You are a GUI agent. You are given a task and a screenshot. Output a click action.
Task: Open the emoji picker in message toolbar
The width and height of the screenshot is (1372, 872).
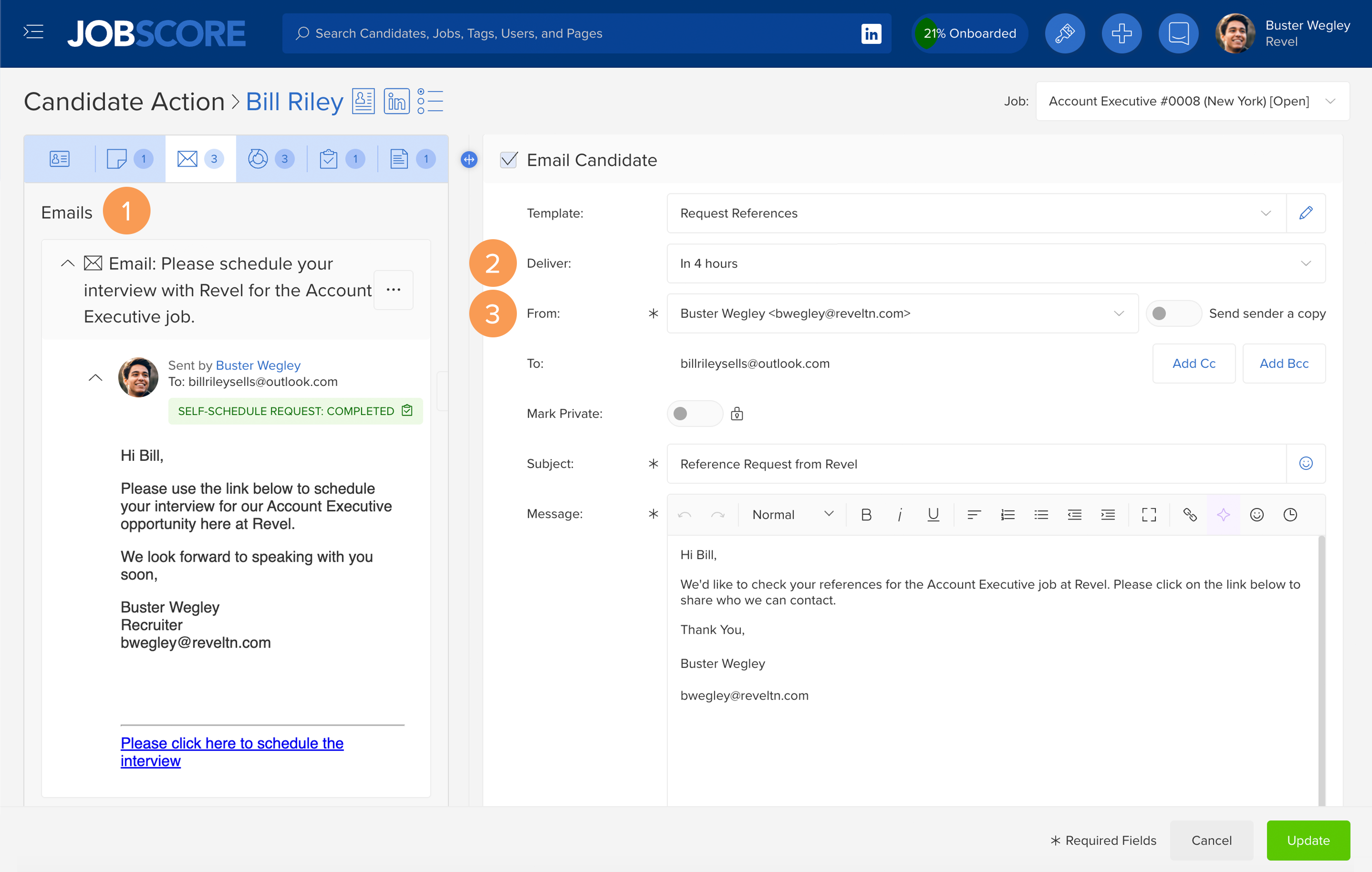point(1256,515)
